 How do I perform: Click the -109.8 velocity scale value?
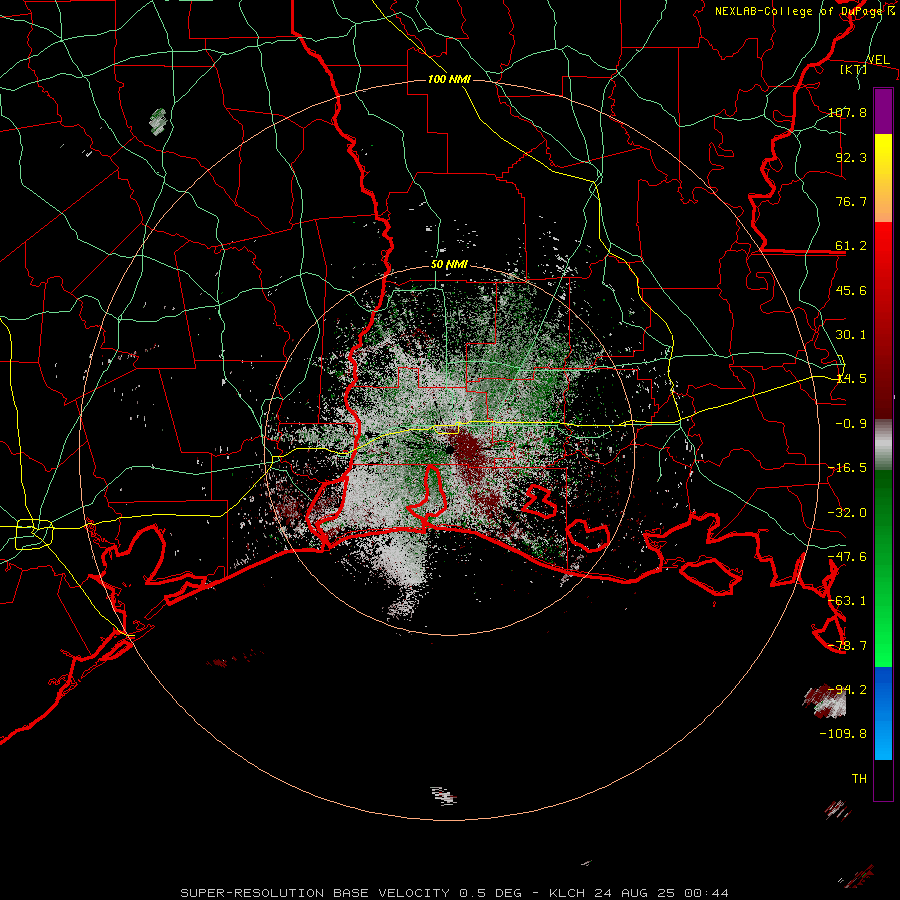[x=843, y=734]
